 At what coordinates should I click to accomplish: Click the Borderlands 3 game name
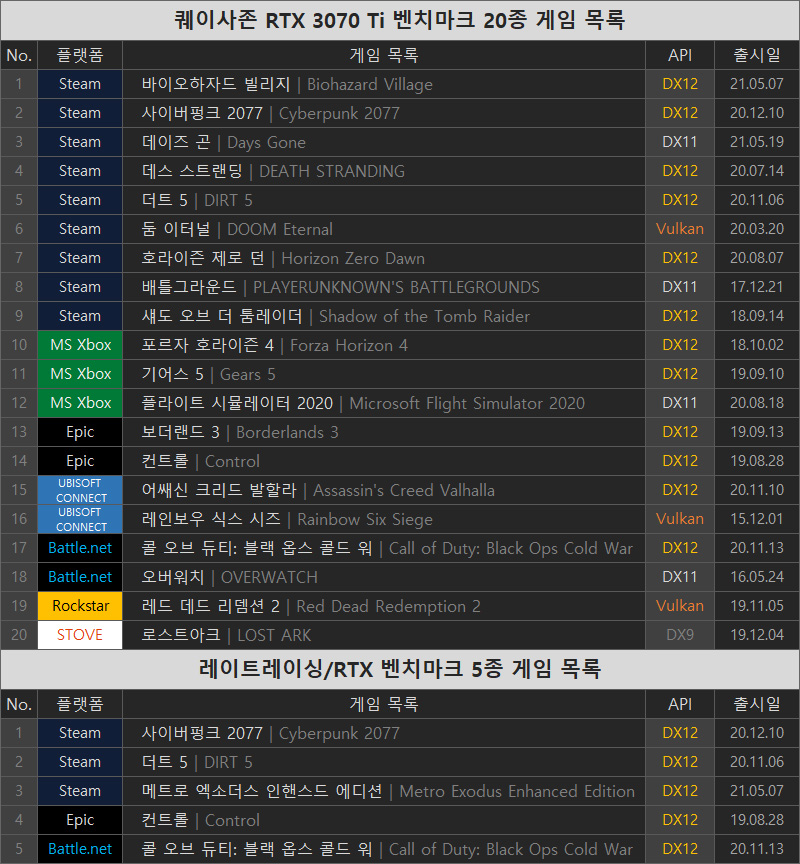pyautogui.click(x=287, y=433)
